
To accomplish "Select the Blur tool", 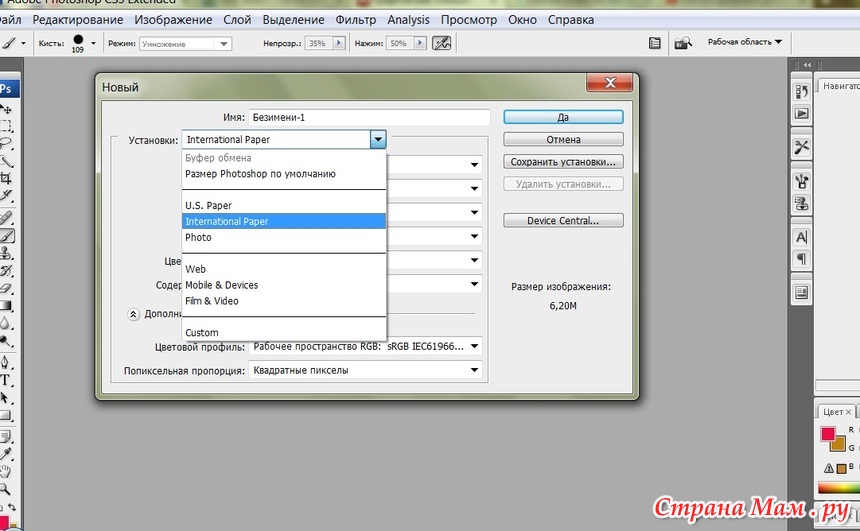I will [6, 323].
